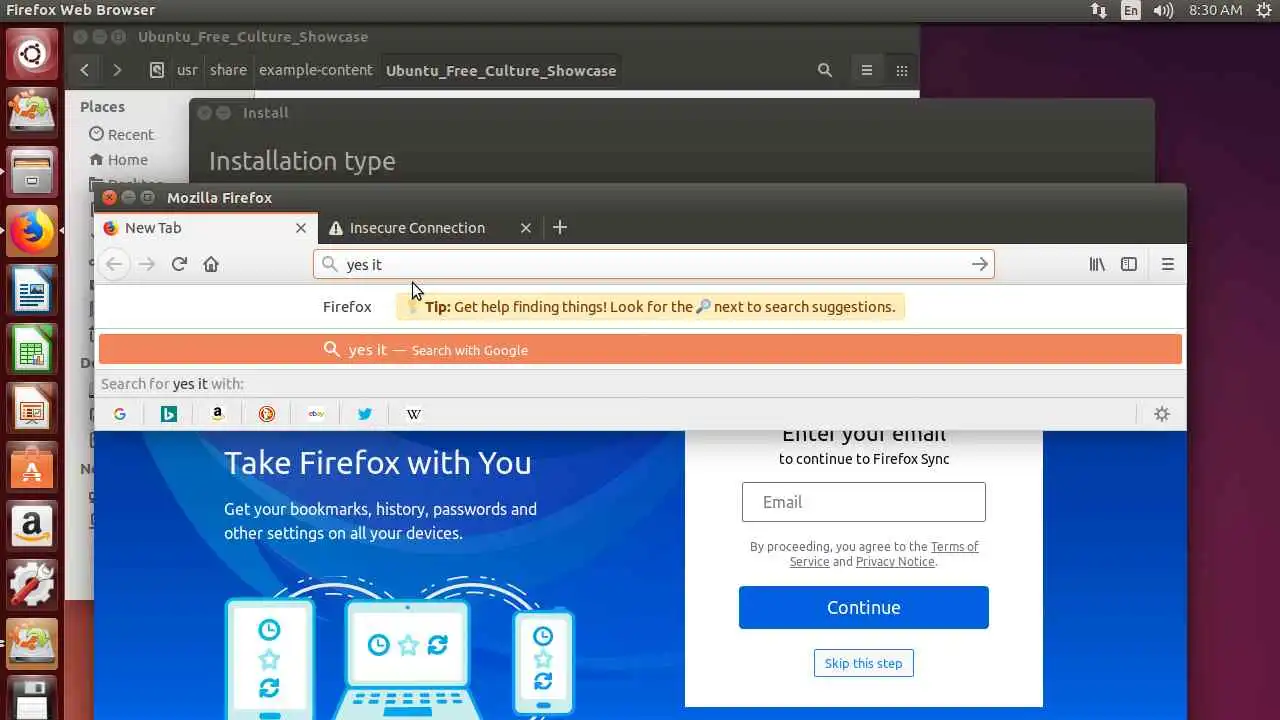Click the Continue button
Screen dimensions: 1280x720
[x=864, y=607]
